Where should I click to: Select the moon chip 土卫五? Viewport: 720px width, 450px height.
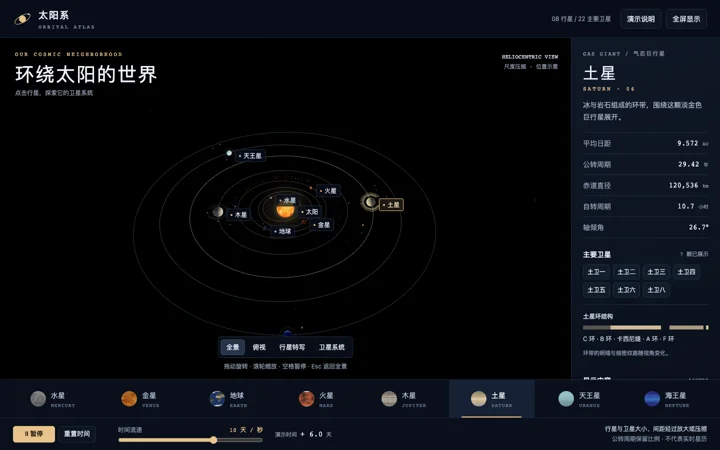[596, 290]
